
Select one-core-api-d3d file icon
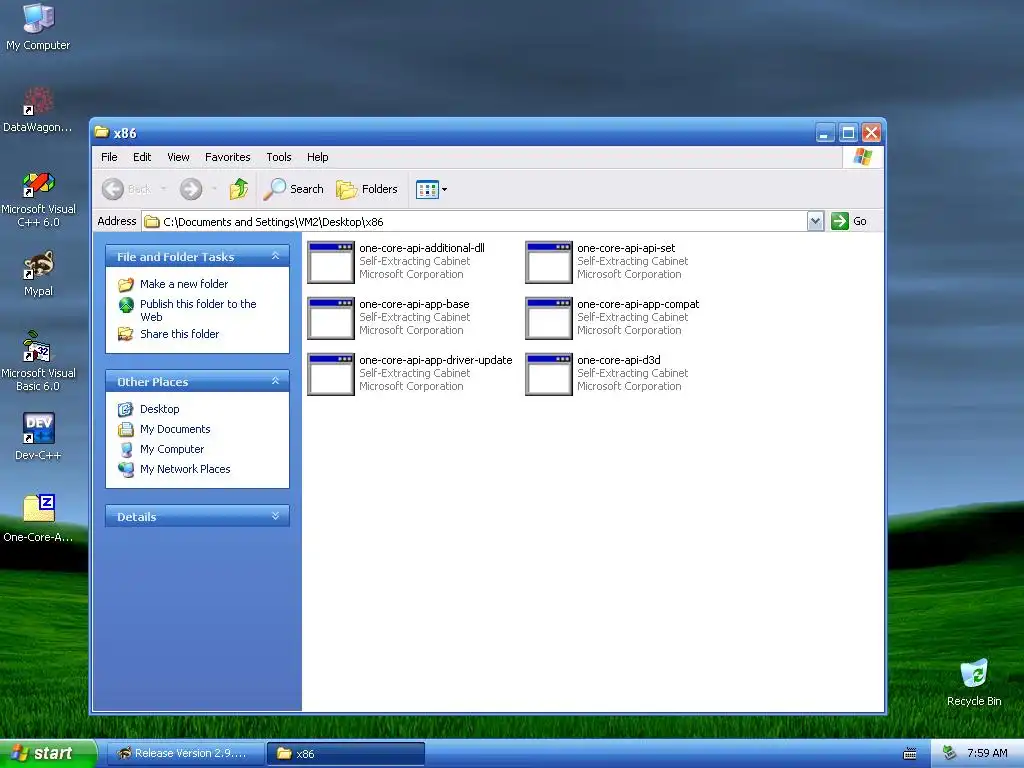point(549,374)
